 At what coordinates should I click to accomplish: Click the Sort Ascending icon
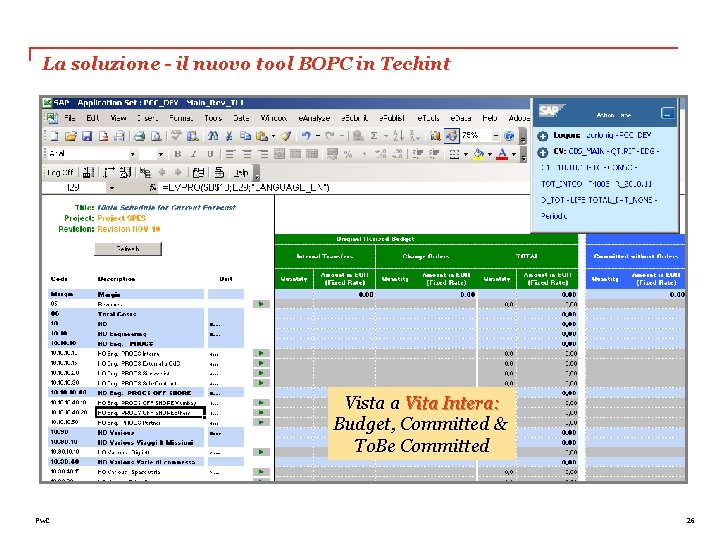click(398, 136)
